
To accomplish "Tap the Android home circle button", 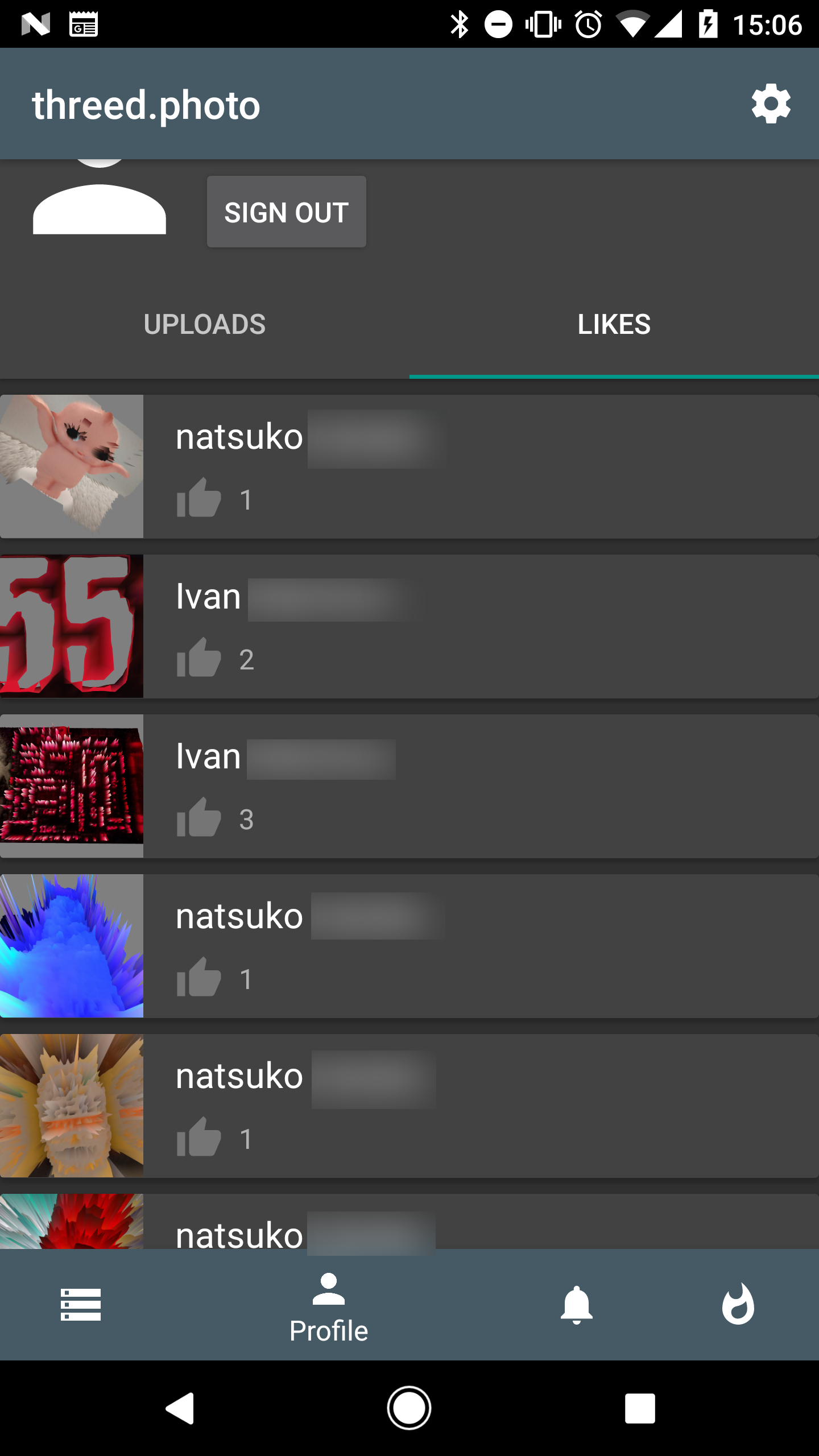I will click(409, 1408).
